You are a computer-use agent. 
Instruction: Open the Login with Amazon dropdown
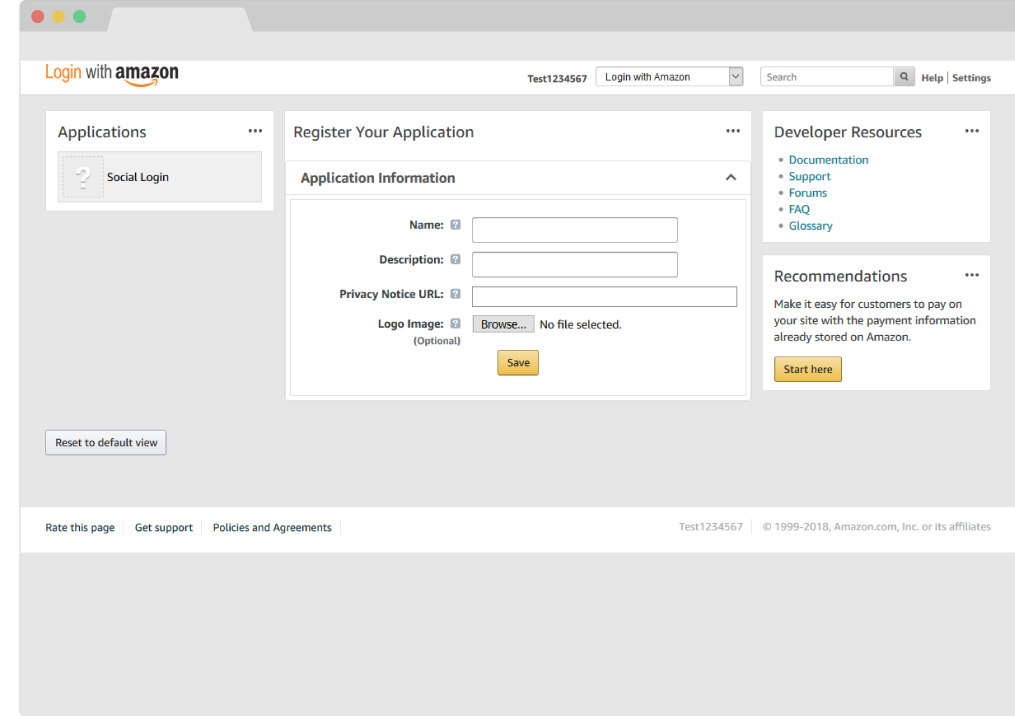coord(669,77)
